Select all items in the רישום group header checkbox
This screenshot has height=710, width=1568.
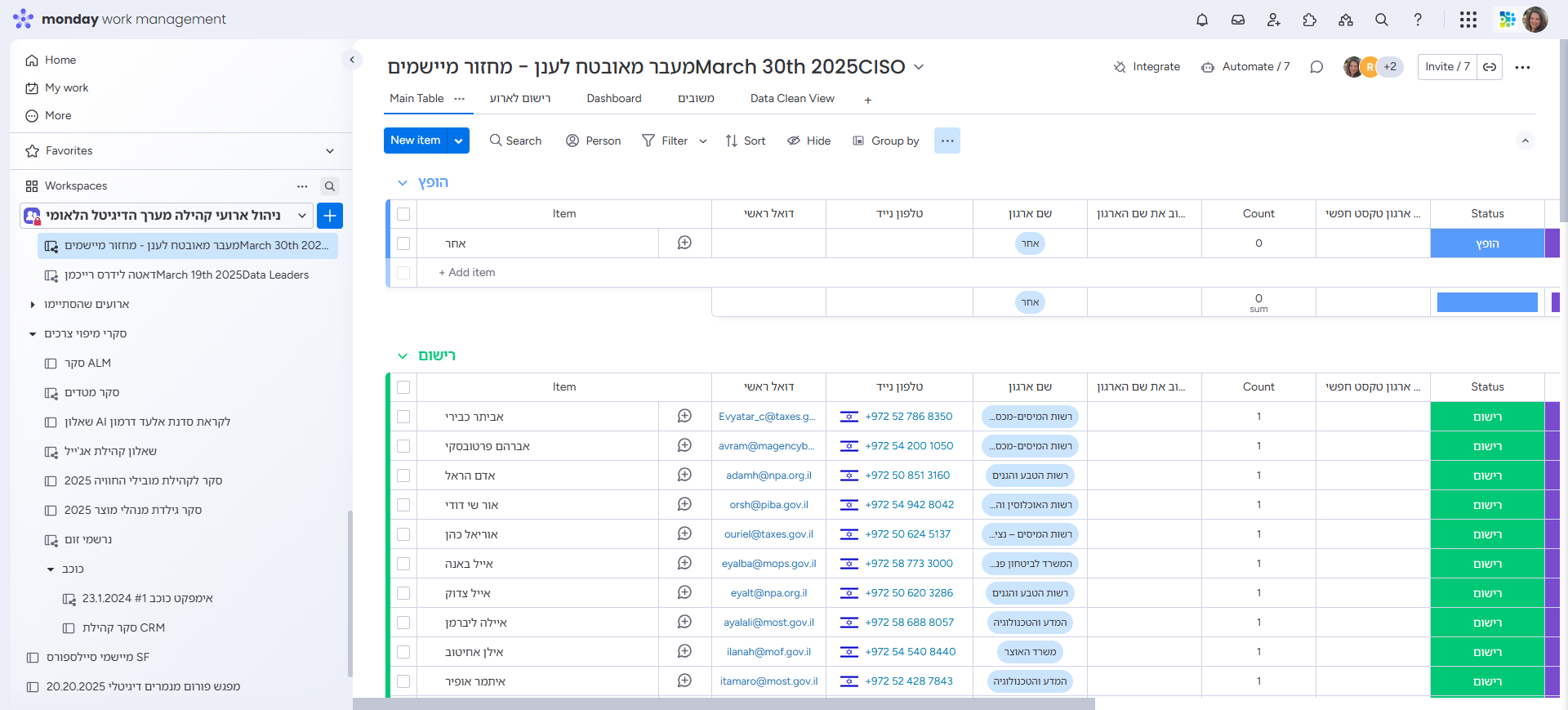click(x=403, y=387)
